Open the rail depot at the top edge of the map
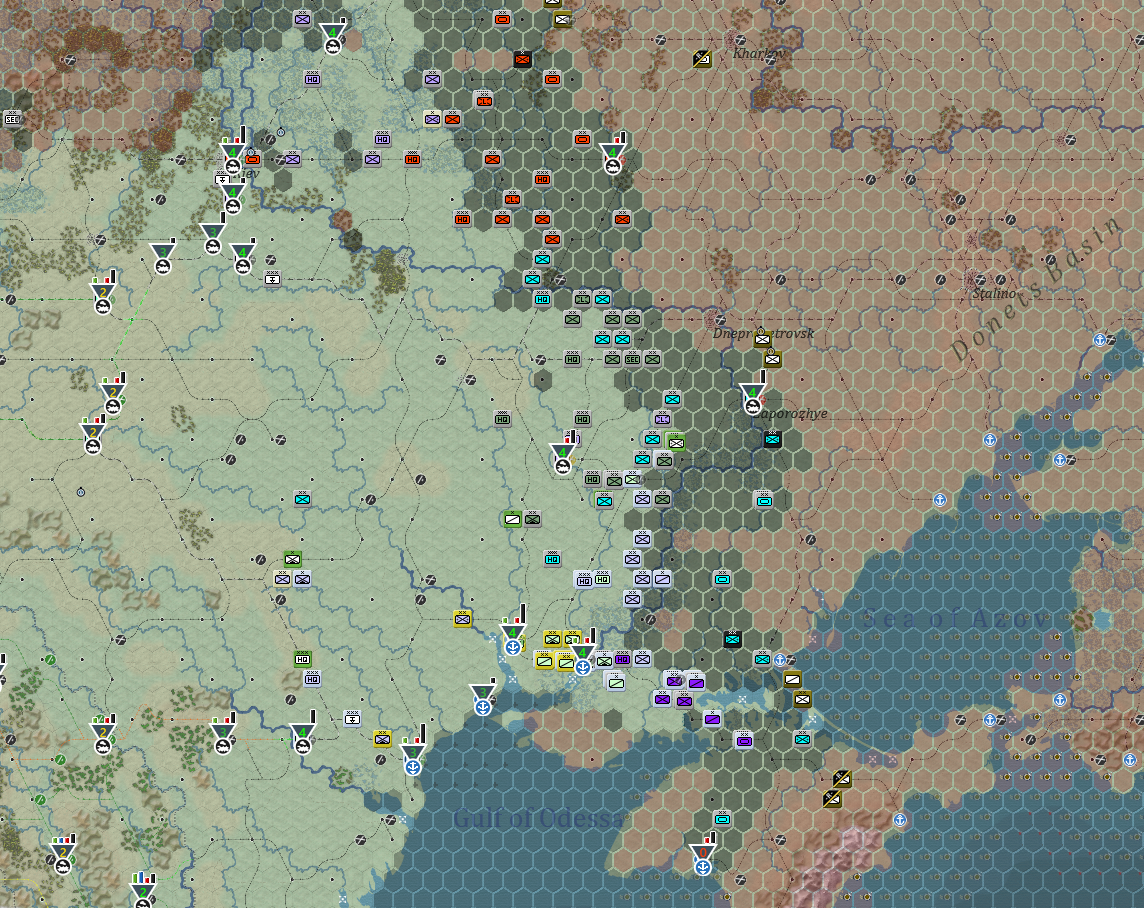1144x908 pixels. click(x=333, y=38)
